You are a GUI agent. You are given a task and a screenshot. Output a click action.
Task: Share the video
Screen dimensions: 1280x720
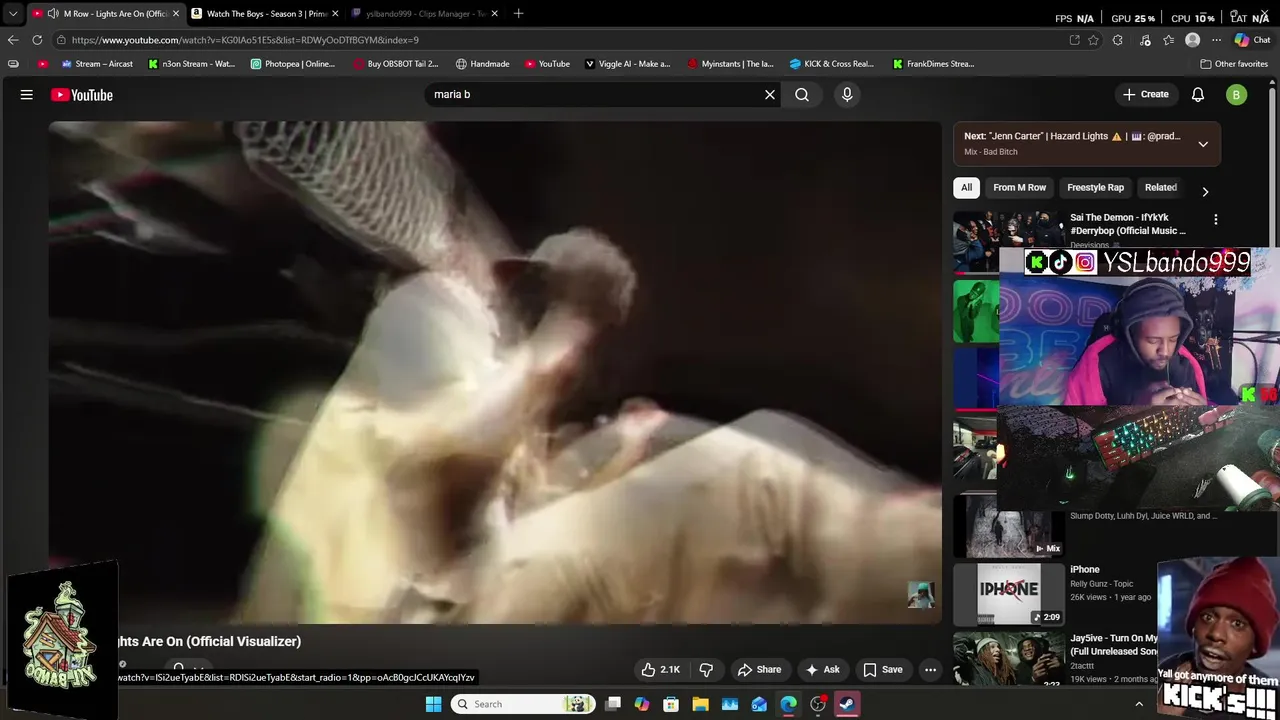(x=759, y=670)
